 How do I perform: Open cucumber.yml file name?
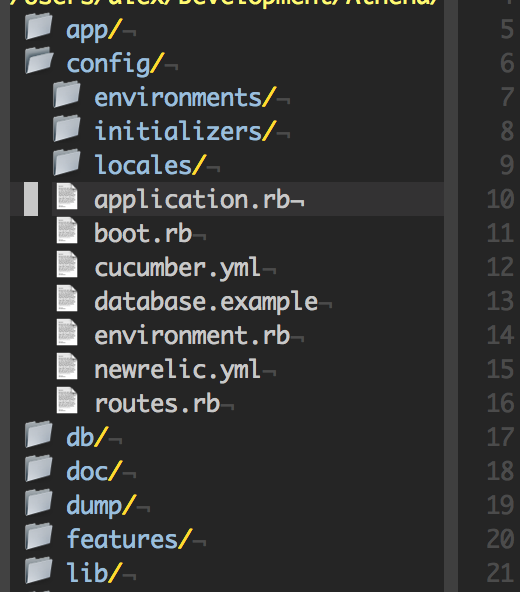click(x=177, y=268)
